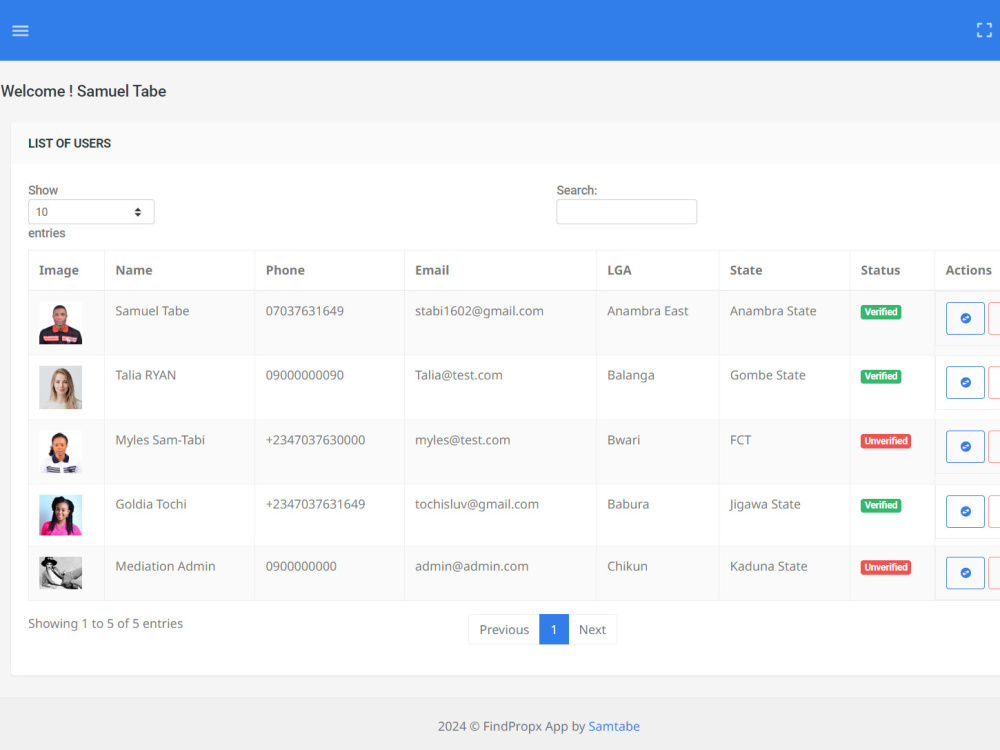Select the name Talia RYAN
Screen dimensions: 1000x750
tap(145, 376)
